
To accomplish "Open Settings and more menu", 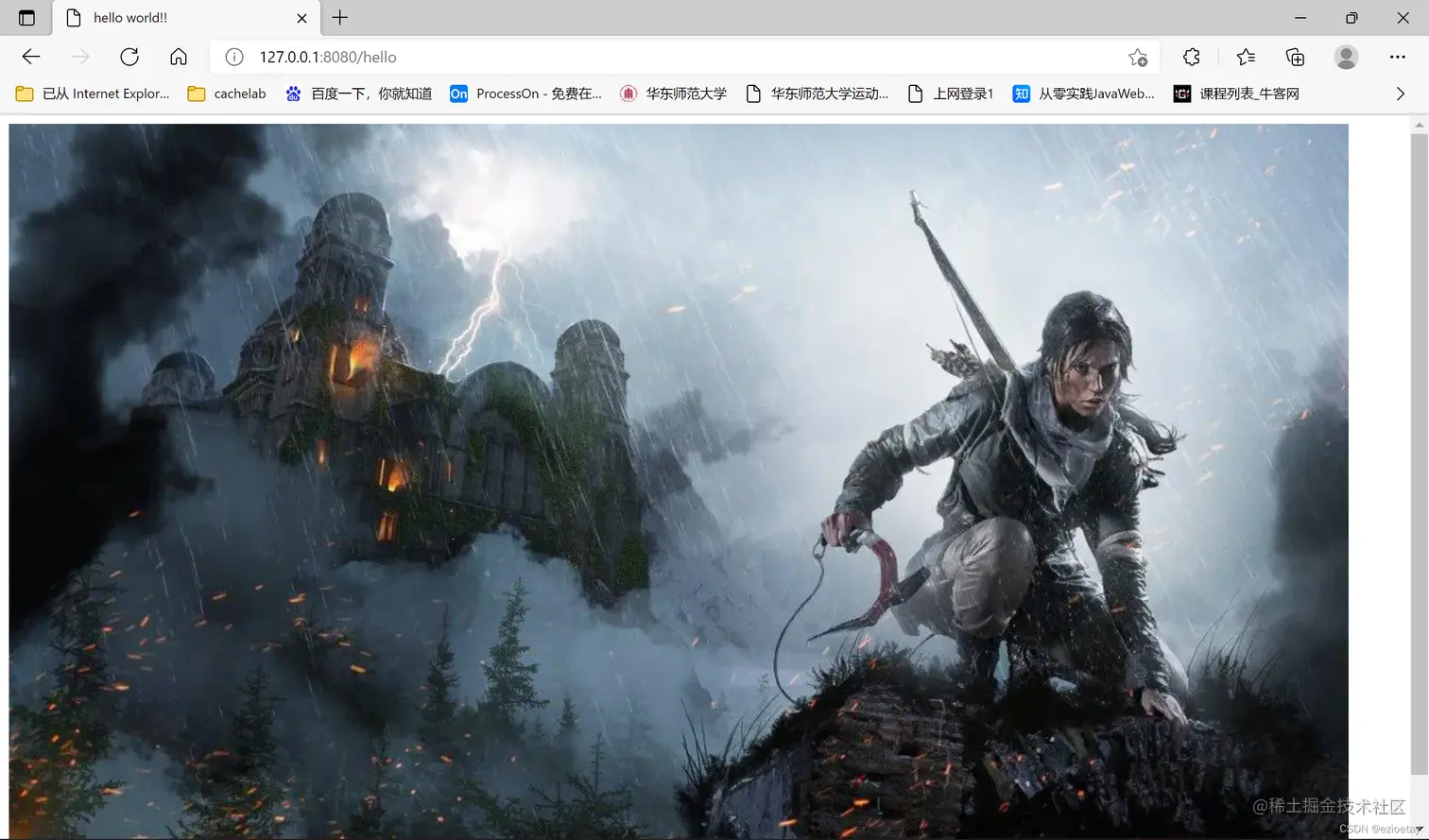I will (x=1398, y=57).
